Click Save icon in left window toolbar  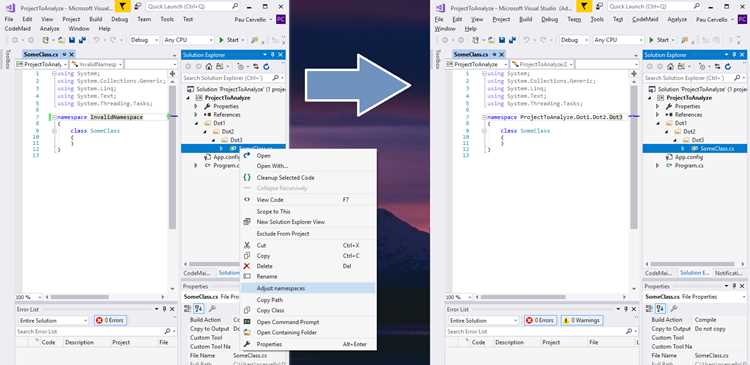(x=72, y=40)
